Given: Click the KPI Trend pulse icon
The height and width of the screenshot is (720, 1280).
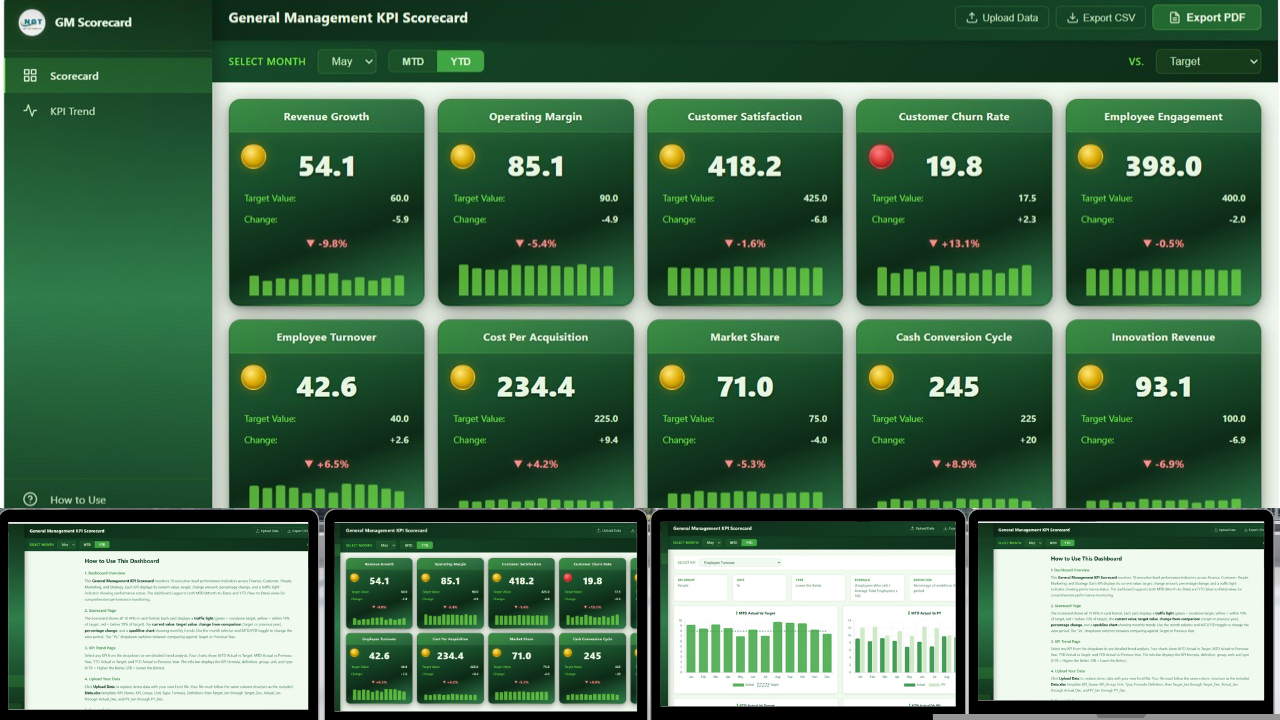Looking at the screenshot, I should (30, 111).
